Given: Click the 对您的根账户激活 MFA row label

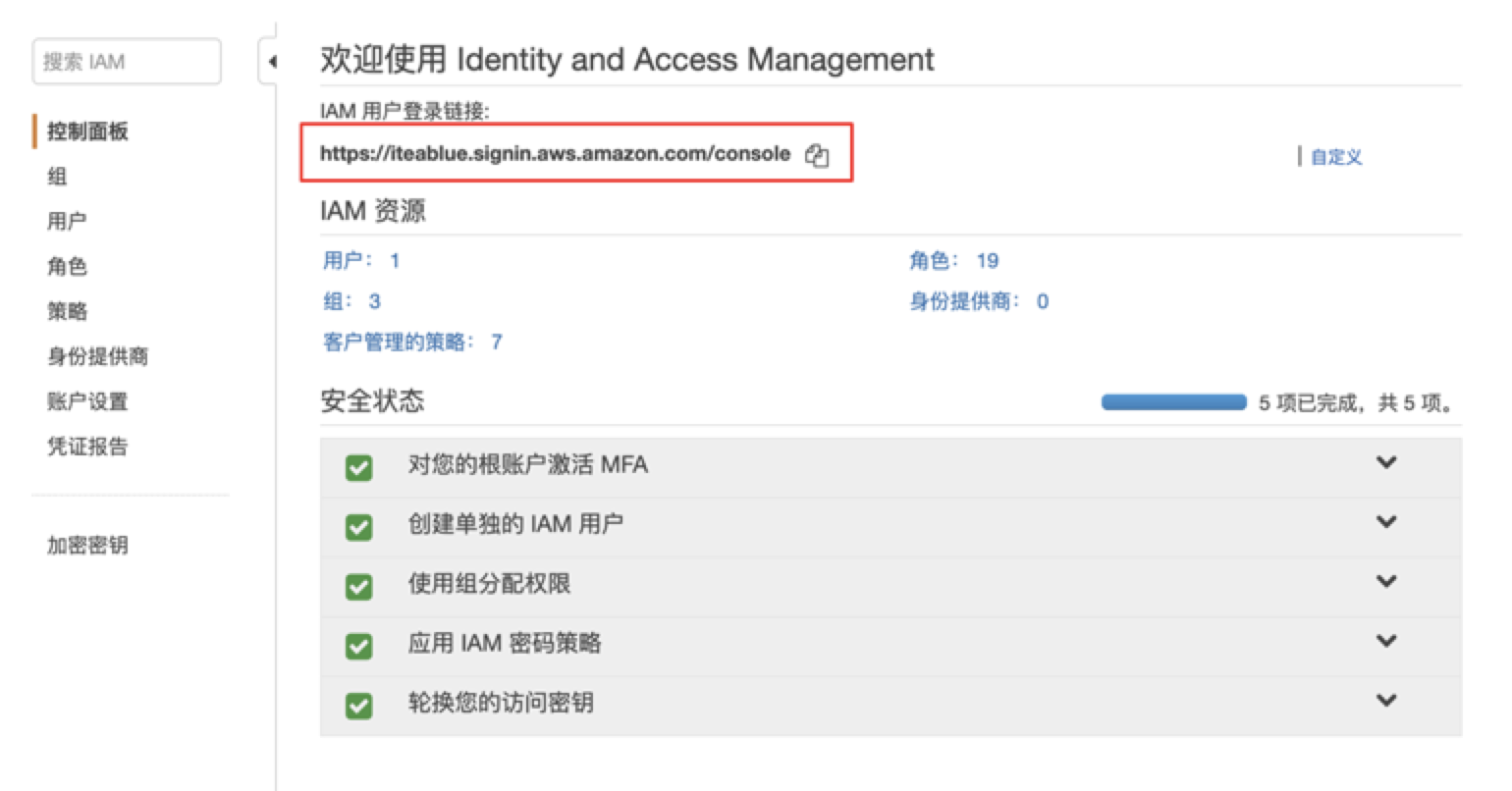Looking at the screenshot, I should 527,464.
